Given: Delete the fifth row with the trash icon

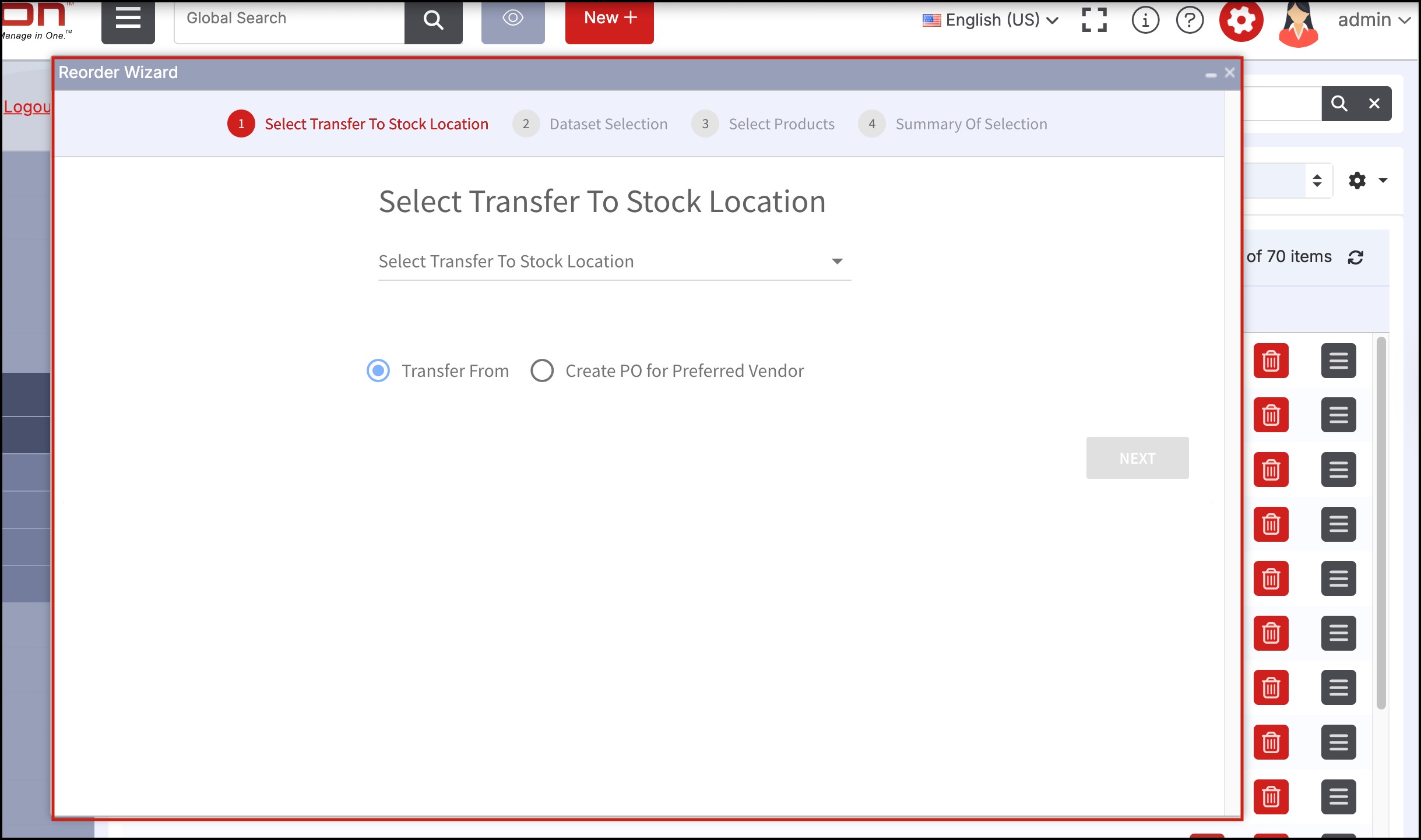Looking at the screenshot, I should point(1271,578).
